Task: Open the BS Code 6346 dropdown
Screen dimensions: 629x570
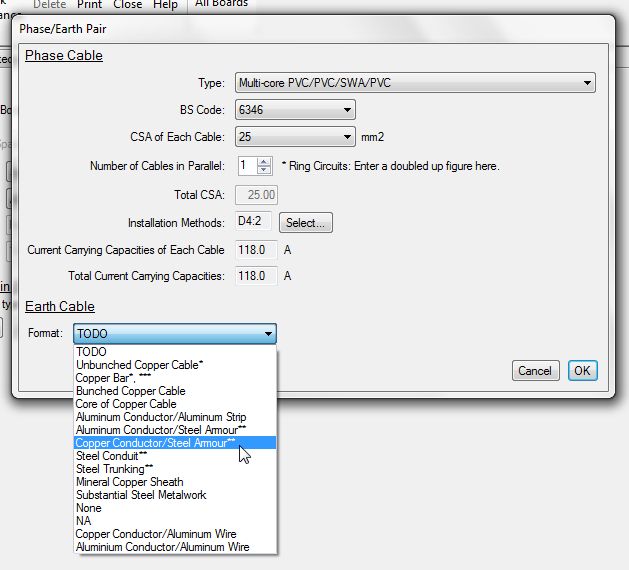Action: pyautogui.click(x=295, y=110)
